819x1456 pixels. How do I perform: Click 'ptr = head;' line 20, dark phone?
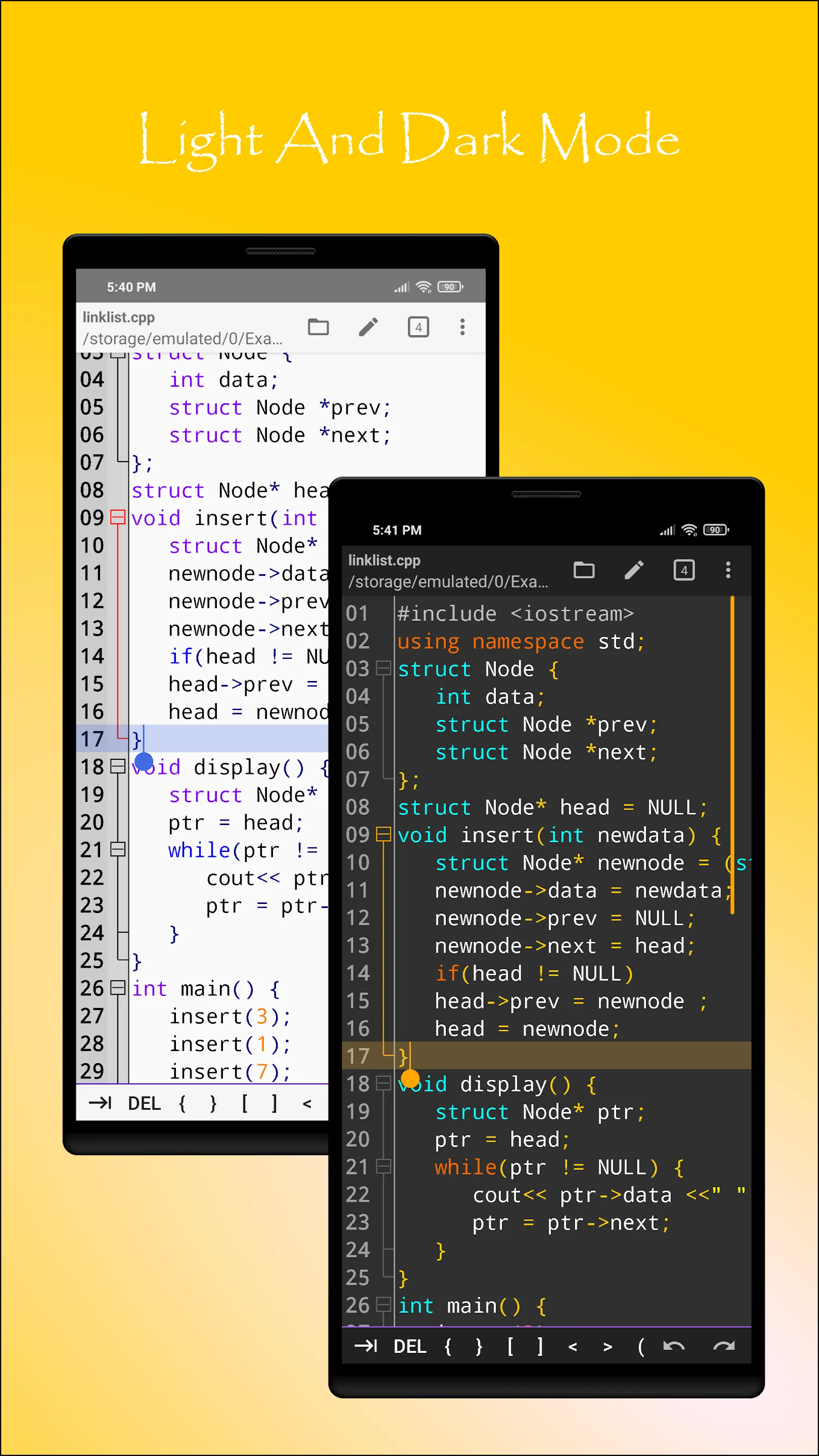(502, 1140)
